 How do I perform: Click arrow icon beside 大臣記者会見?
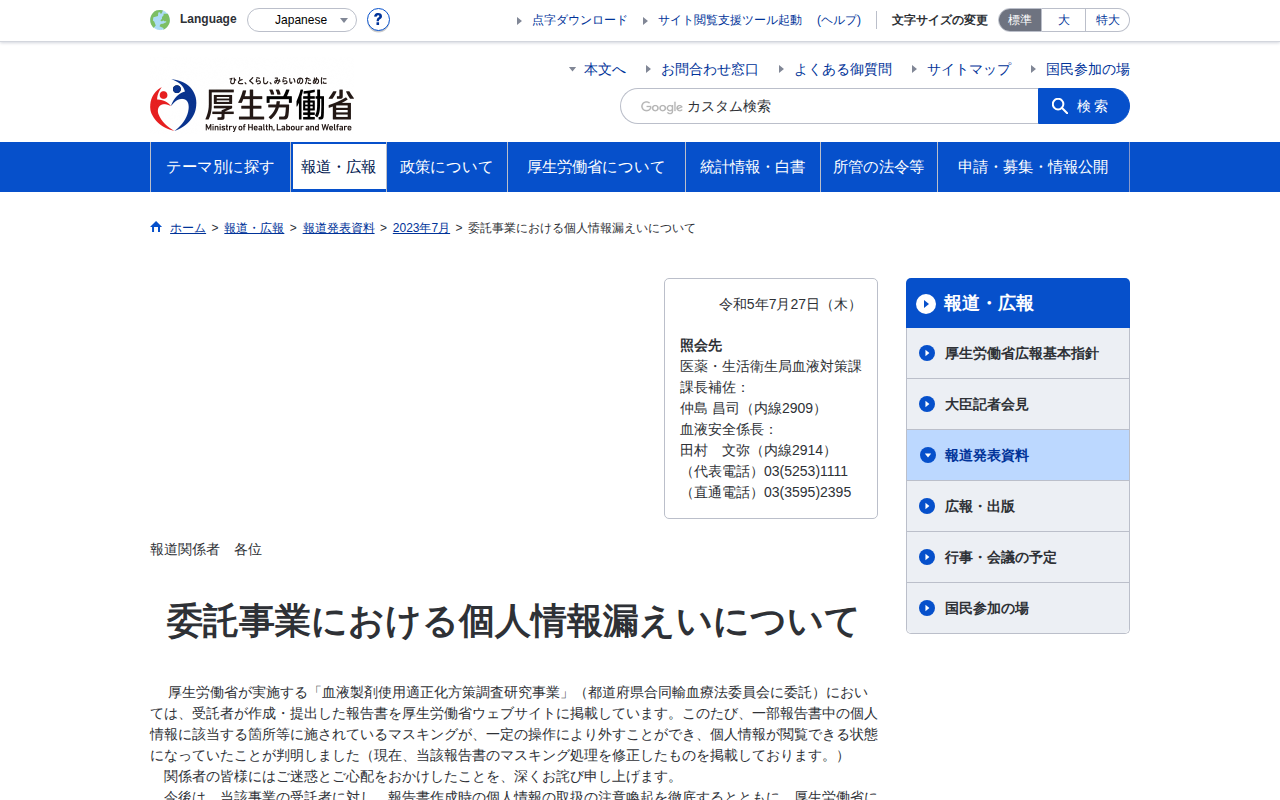pos(927,404)
